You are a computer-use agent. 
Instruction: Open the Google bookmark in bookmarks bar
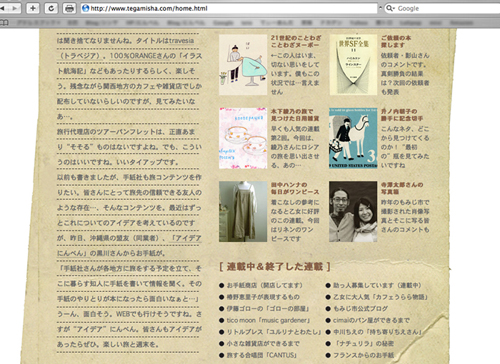pos(223,23)
